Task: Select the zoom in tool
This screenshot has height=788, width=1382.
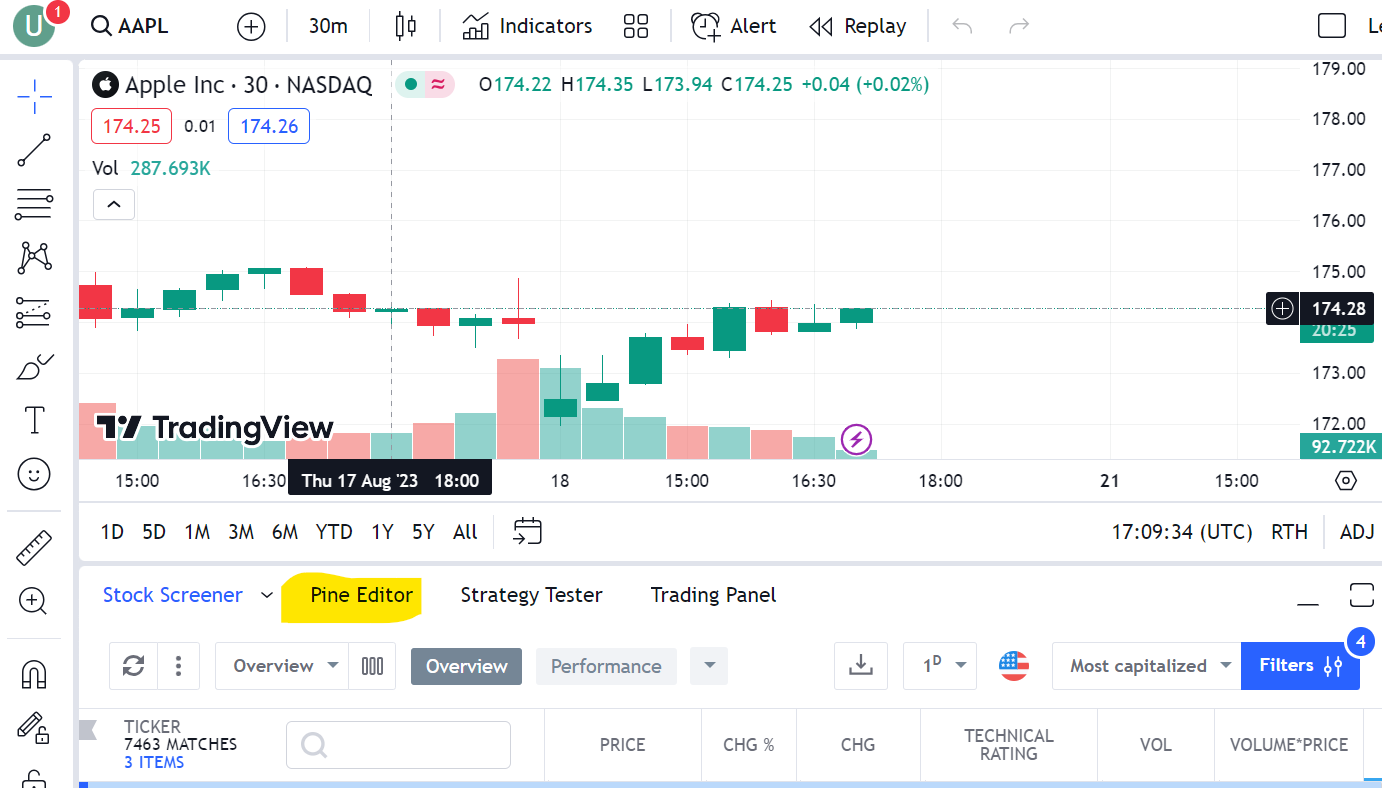Action: click(x=35, y=601)
